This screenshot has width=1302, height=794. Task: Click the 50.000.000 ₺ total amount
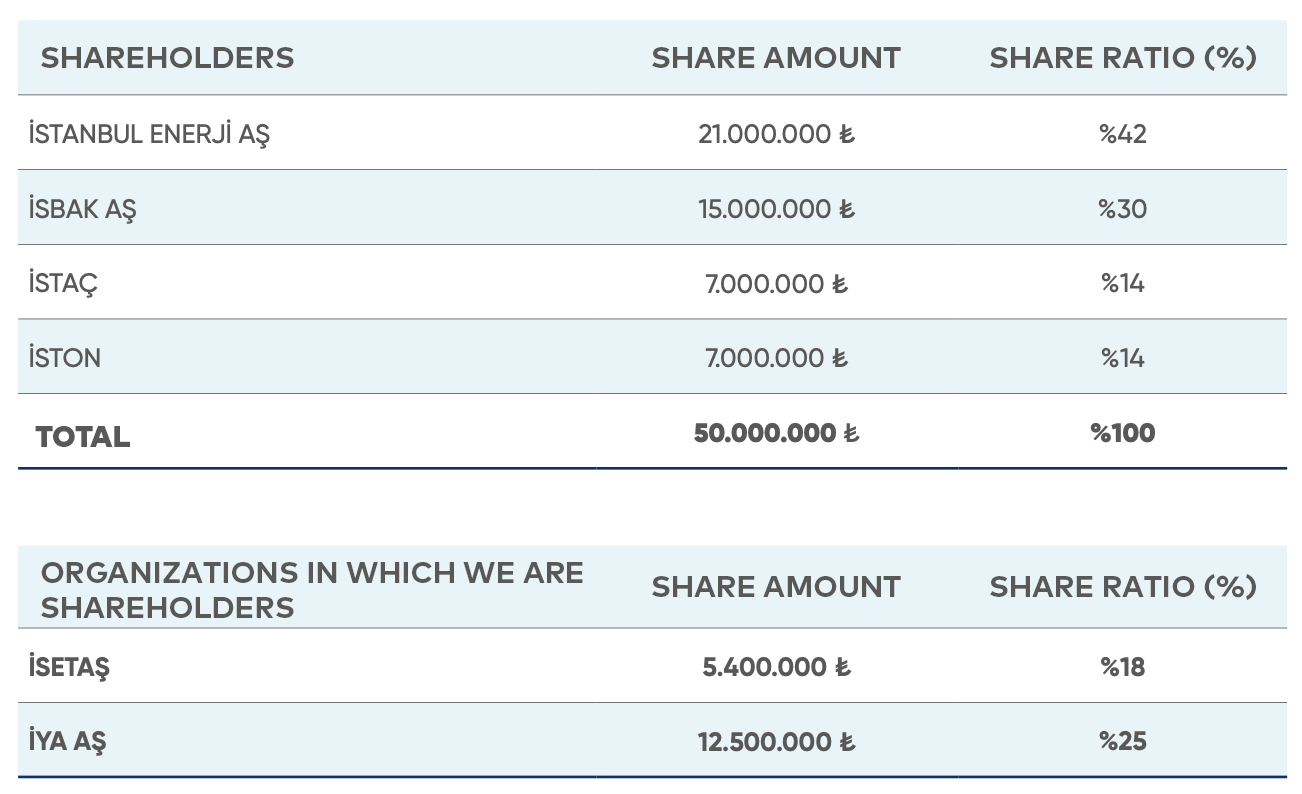776,433
